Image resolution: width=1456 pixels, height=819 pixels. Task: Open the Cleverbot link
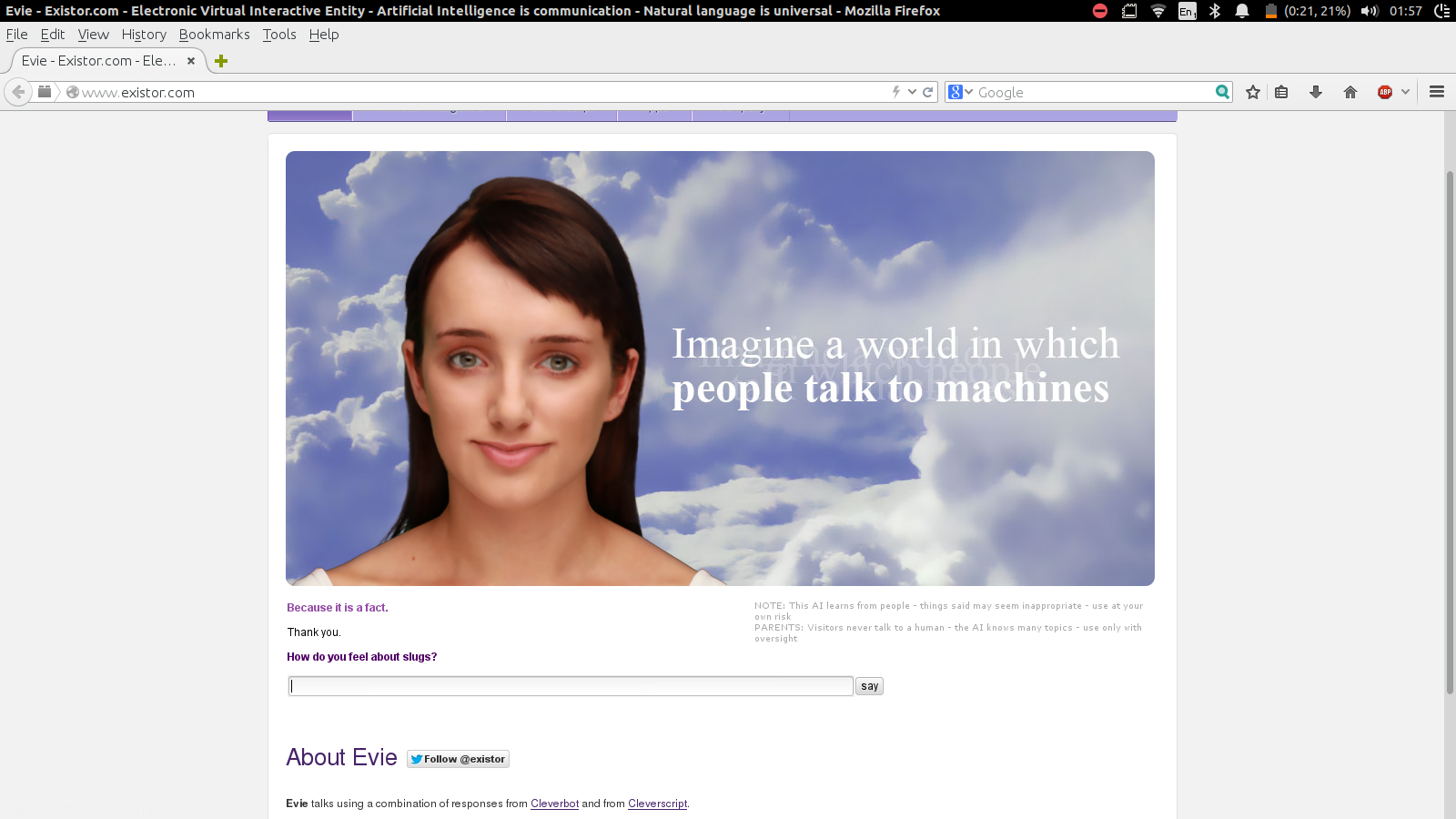point(554,804)
